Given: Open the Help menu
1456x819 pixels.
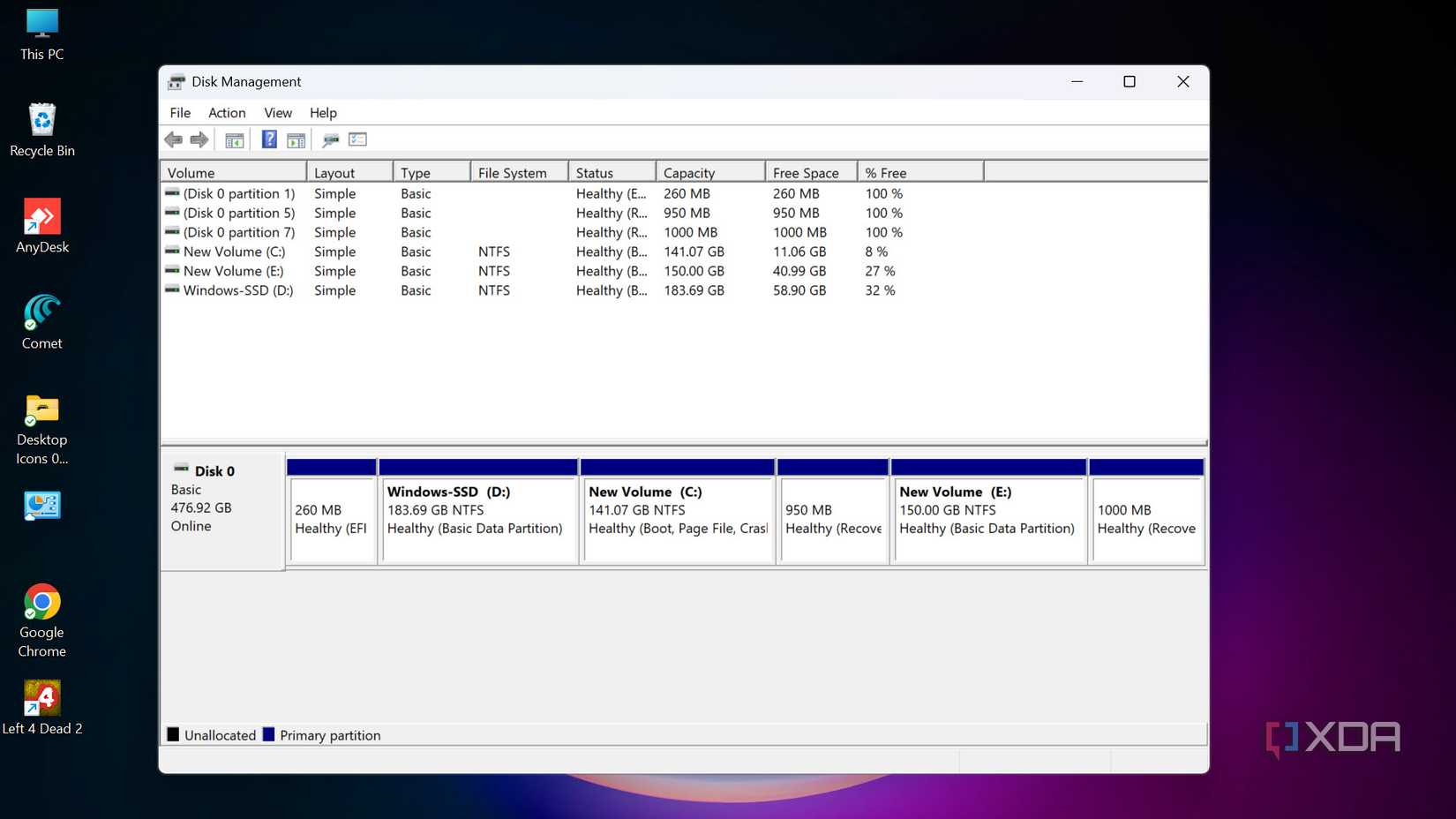Looking at the screenshot, I should [323, 113].
